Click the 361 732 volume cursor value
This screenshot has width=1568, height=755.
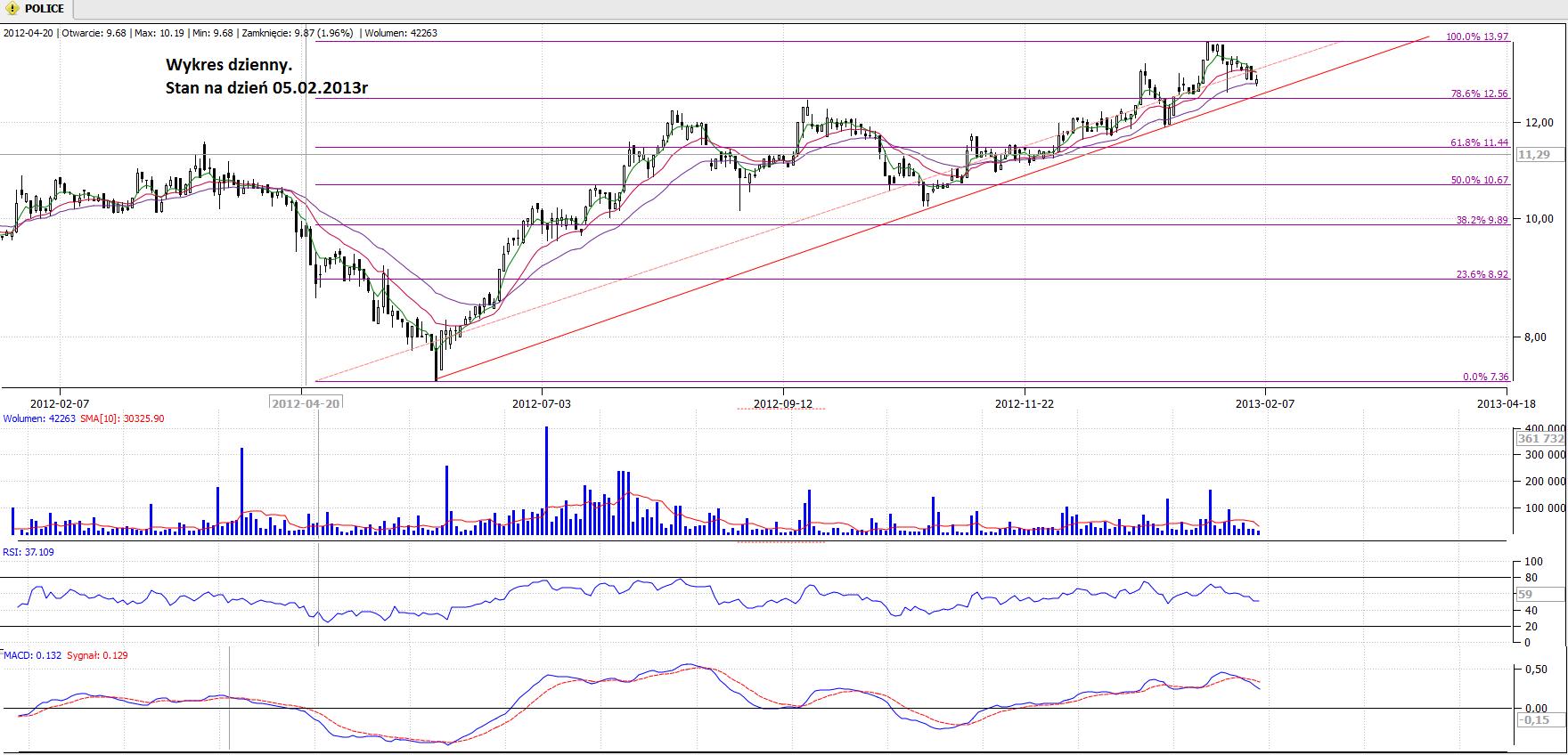1540,439
